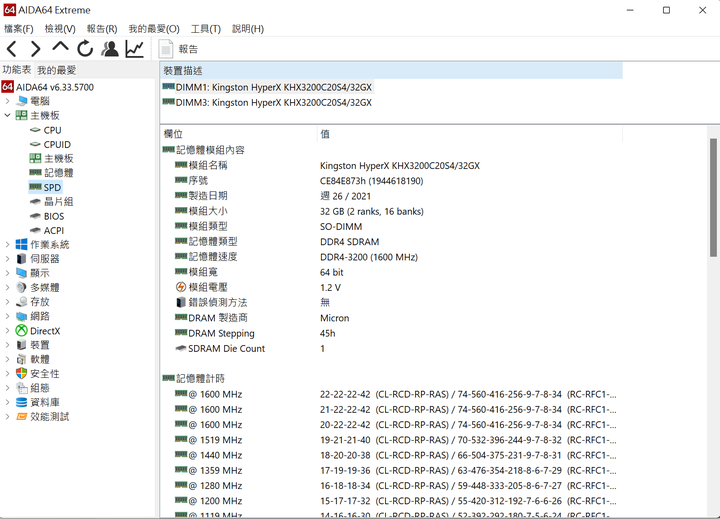The image size is (720, 519).
Task: Select 晶片組 chipset tree entry
Action: coord(51,202)
